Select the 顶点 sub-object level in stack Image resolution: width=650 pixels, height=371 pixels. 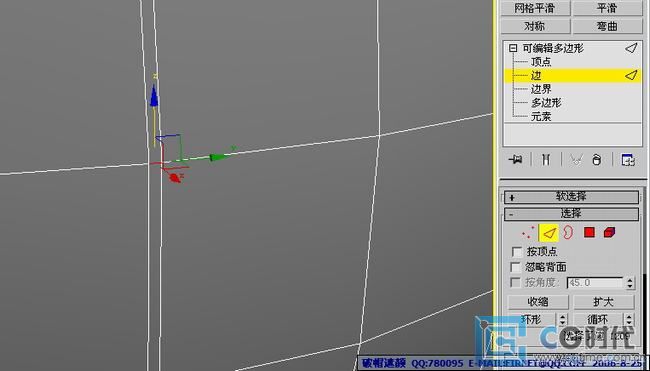point(541,62)
